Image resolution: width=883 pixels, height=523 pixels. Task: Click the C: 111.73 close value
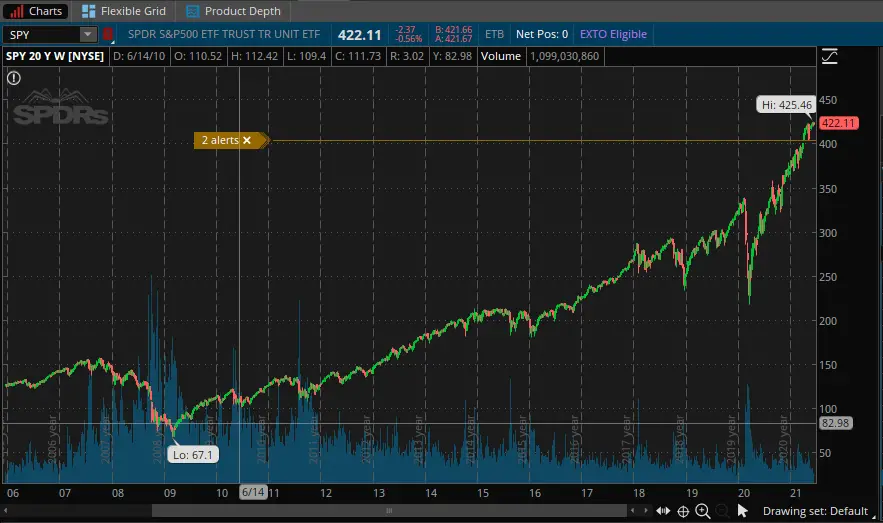(358, 56)
